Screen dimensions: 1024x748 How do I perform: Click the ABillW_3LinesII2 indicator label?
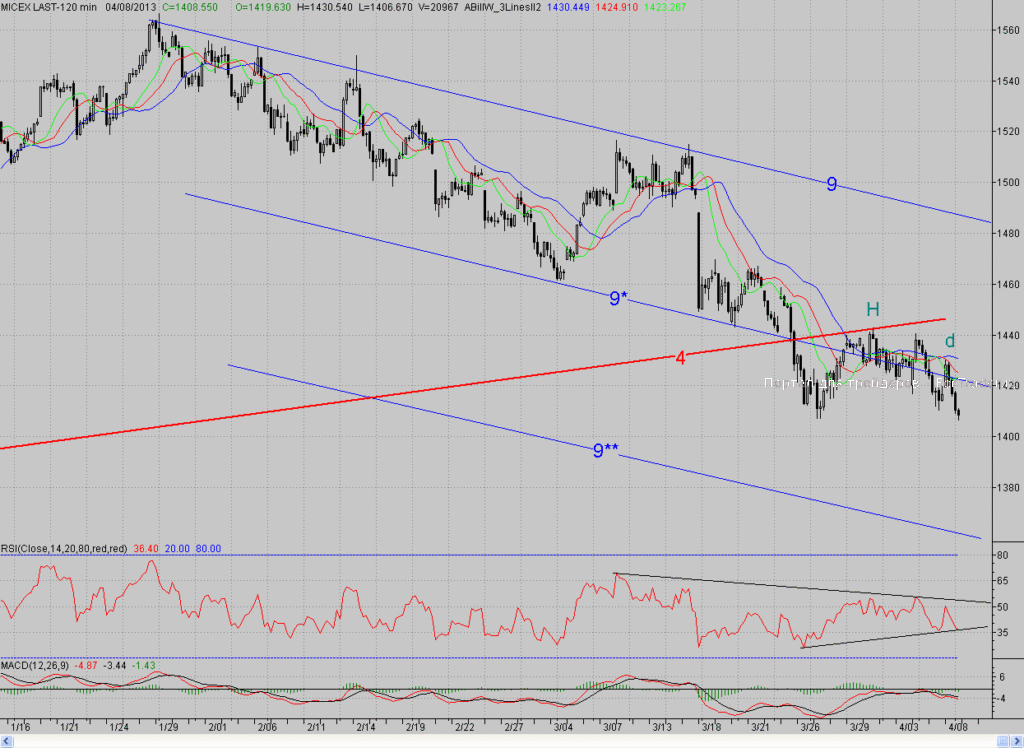(502, 7)
